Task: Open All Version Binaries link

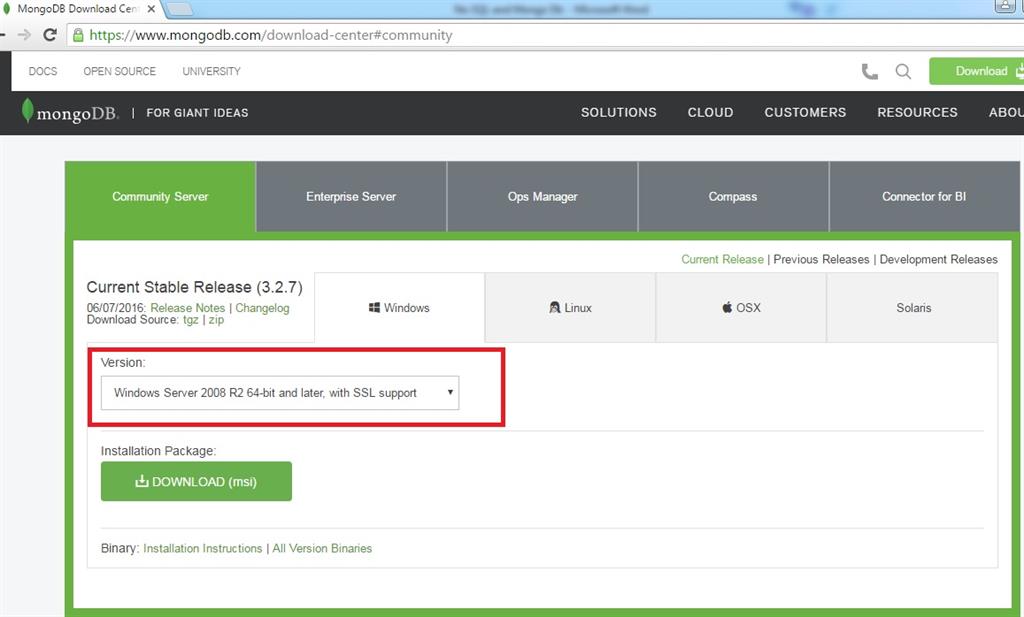Action: coord(322,548)
